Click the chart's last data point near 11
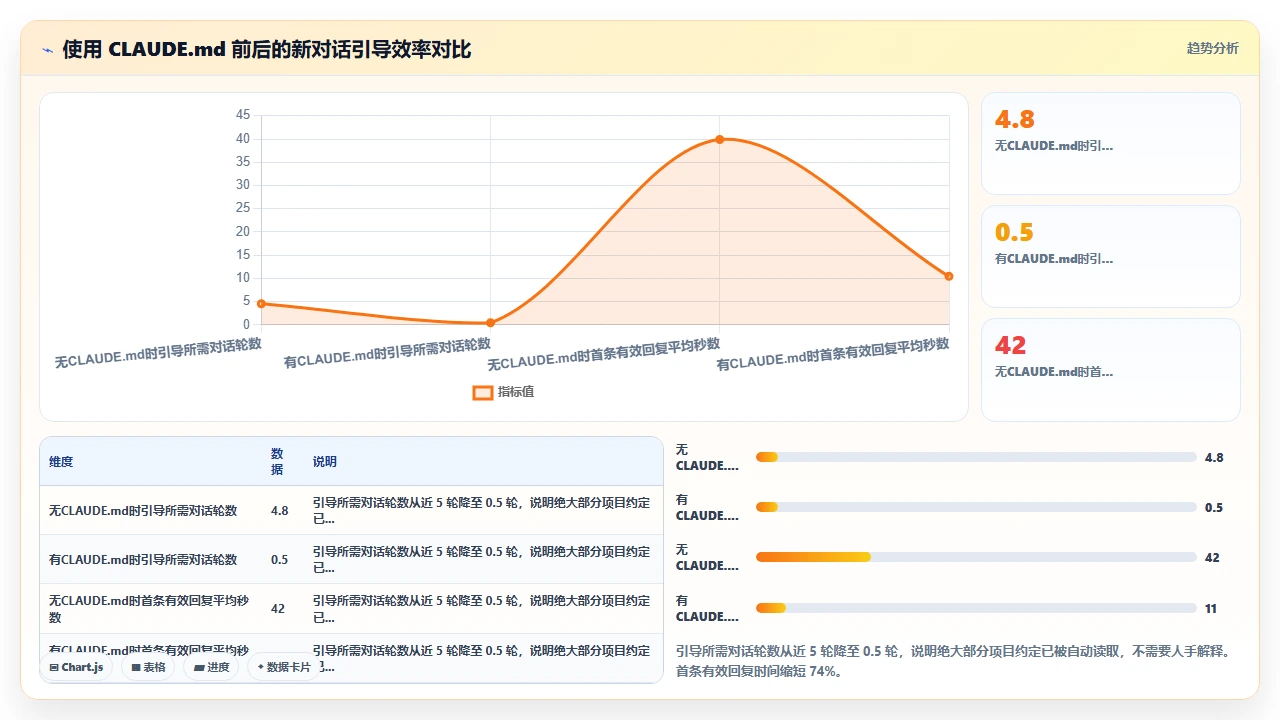 pos(949,276)
